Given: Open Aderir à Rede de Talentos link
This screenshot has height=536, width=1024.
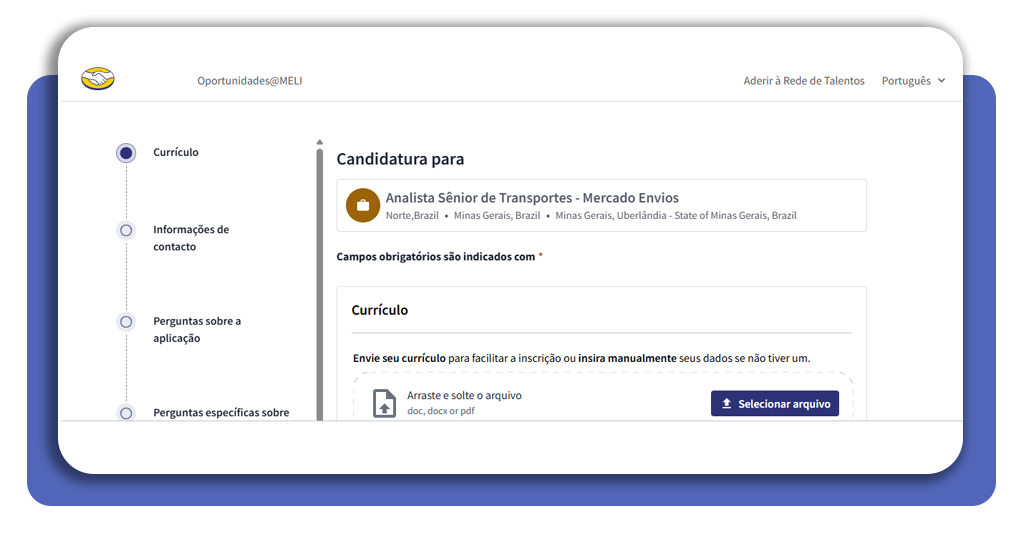Looking at the screenshot, I should pyautogui.click(x=804, y=80).
